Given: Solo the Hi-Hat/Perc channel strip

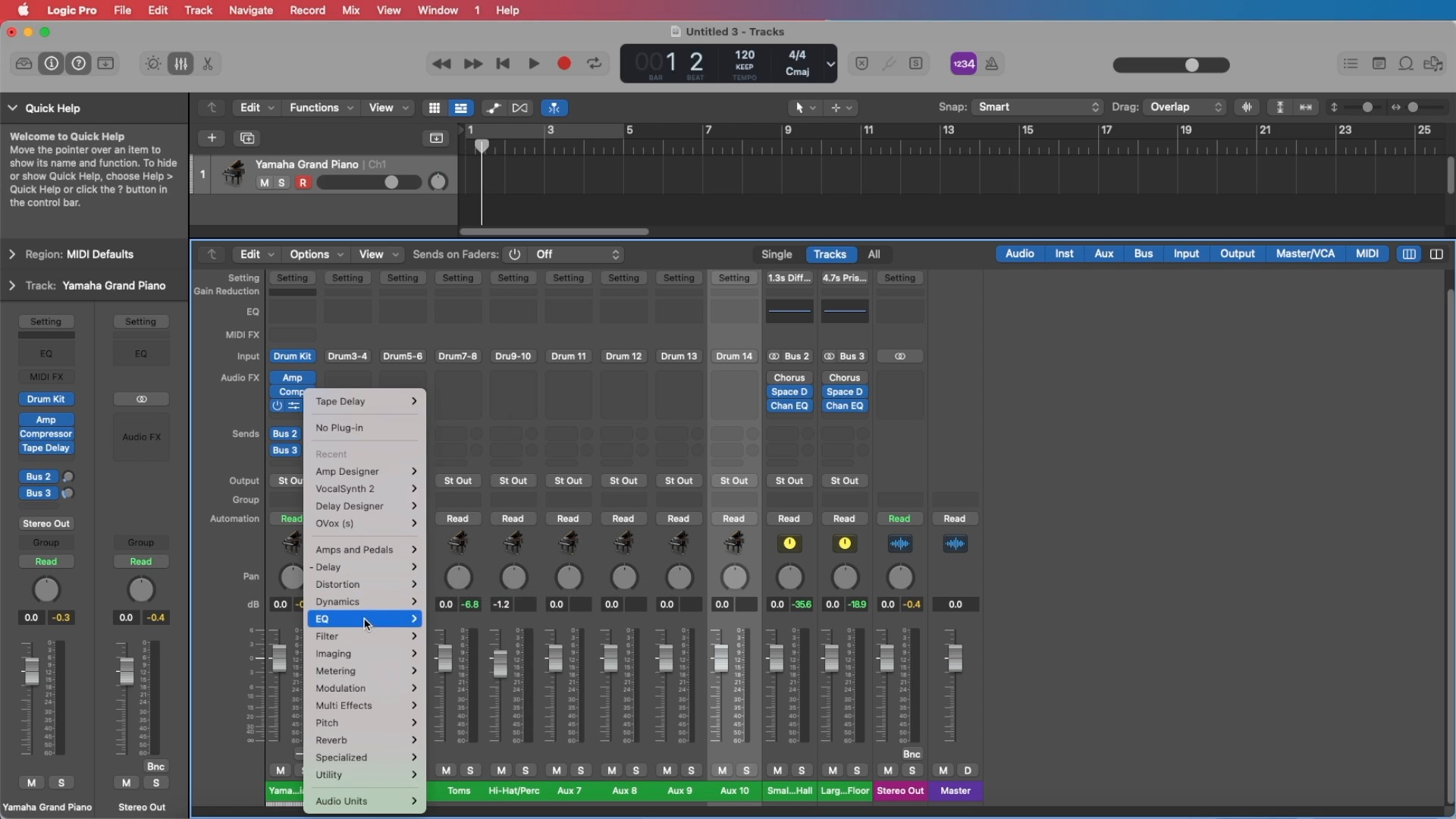Looking at the screenshot, I should pyautogui.click(x=526, y=770).
